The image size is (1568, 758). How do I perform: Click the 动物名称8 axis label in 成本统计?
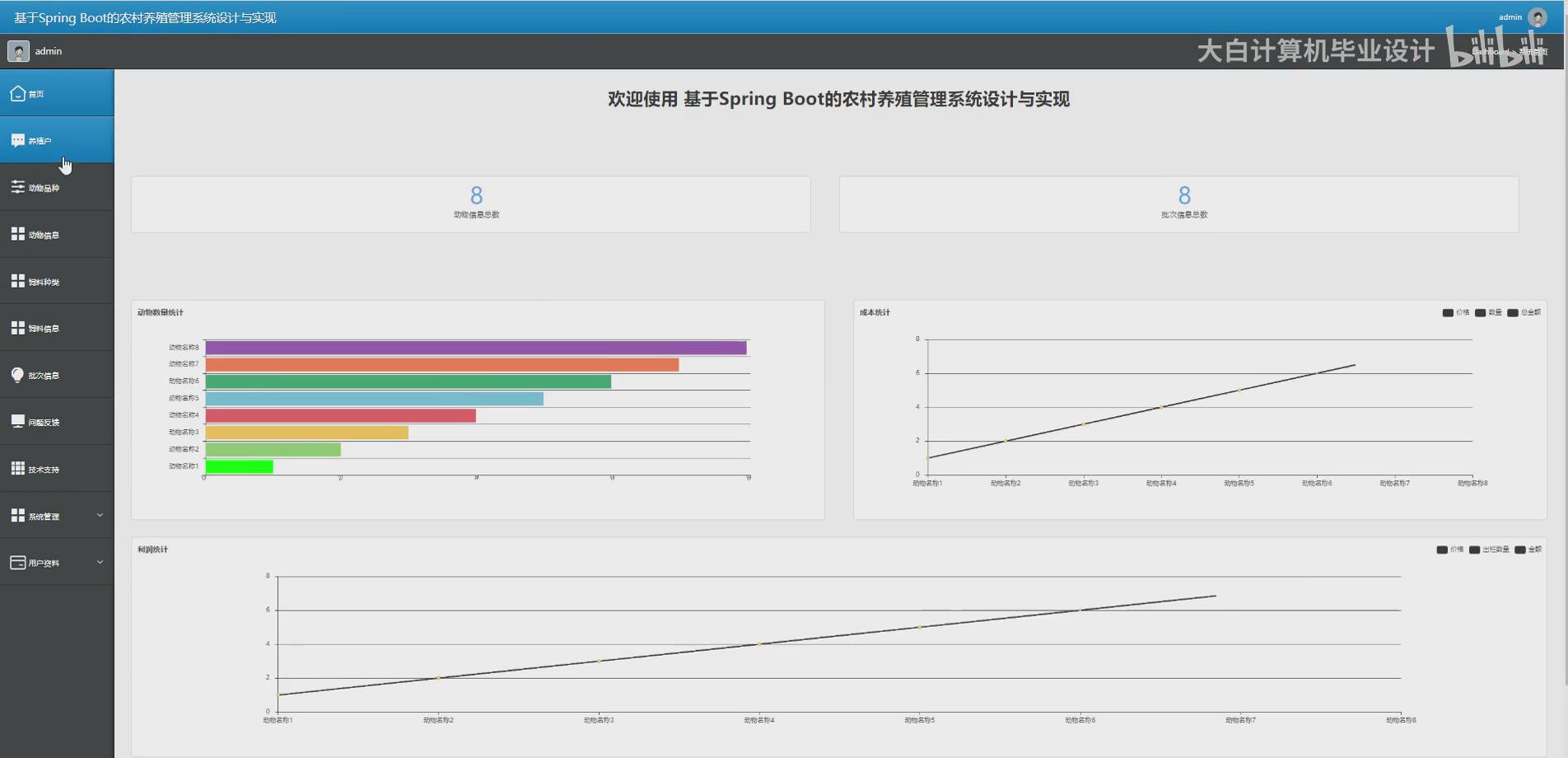click(1472, 484)
